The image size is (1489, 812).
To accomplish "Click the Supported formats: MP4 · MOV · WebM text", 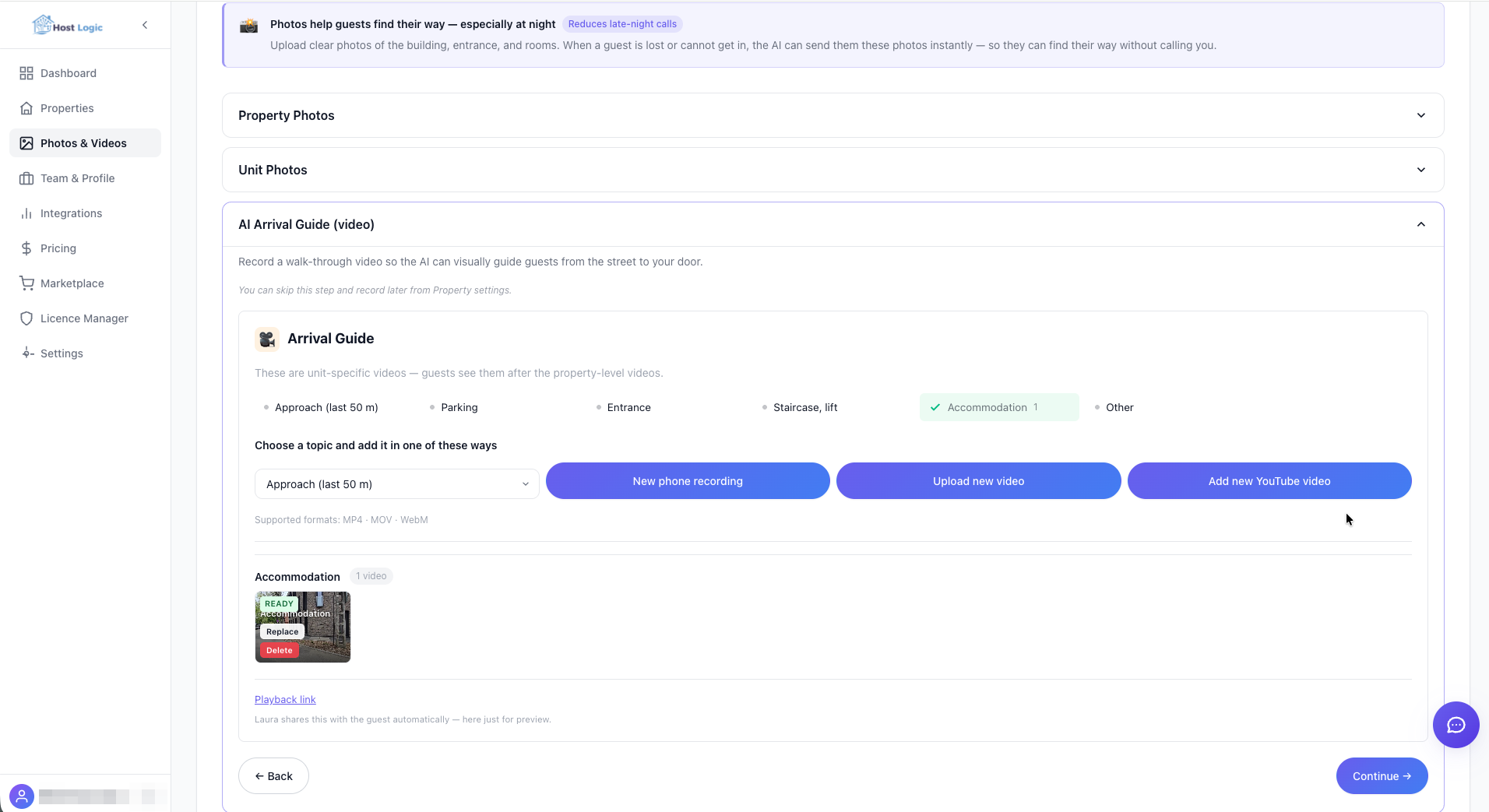I will click(341, 520).
